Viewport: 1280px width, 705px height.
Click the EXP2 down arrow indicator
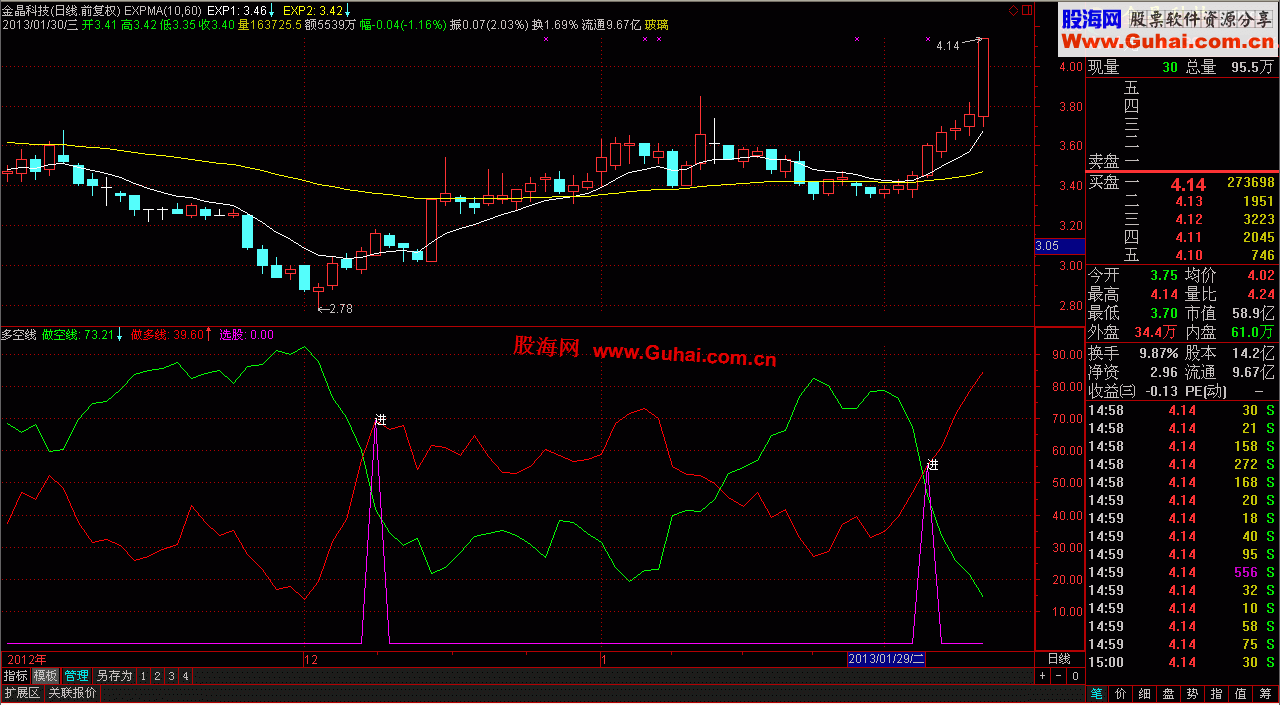(347, 10)
